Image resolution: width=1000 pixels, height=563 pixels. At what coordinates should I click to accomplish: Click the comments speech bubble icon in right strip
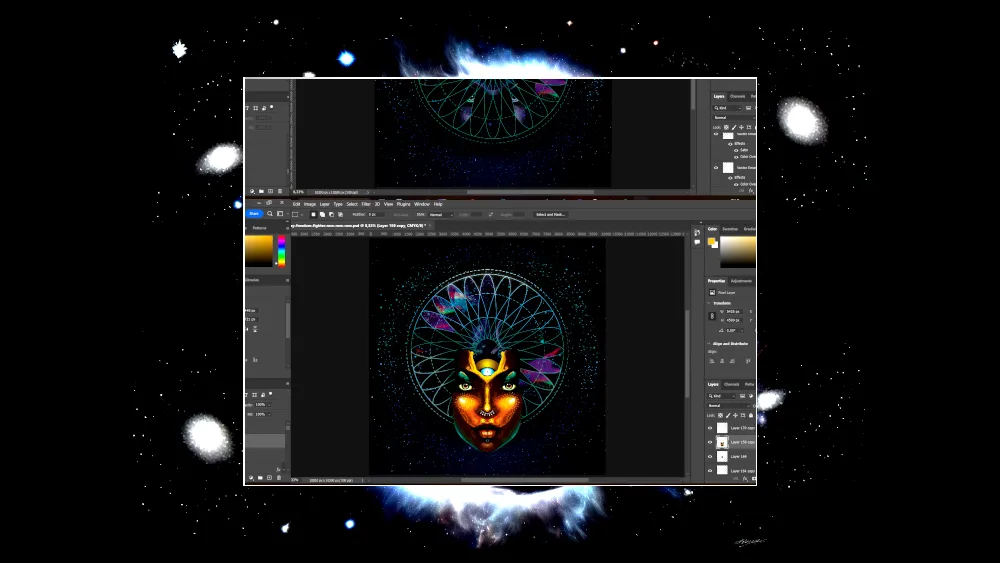pyautogui.click(x=696, y=242)
